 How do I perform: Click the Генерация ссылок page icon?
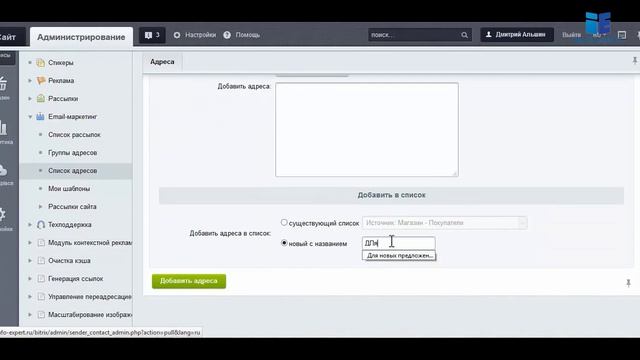coord(40,278)
